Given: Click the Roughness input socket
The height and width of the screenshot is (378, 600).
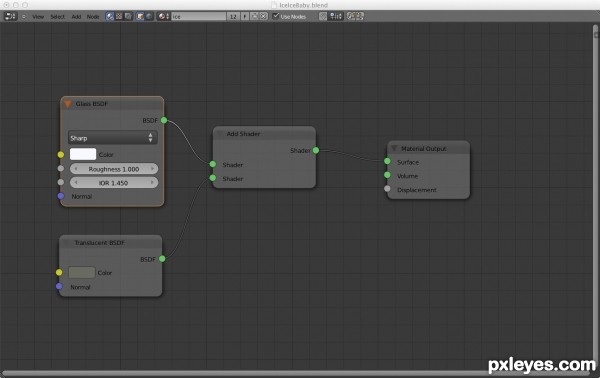Looking at the screenshot, I should [61, 168].
